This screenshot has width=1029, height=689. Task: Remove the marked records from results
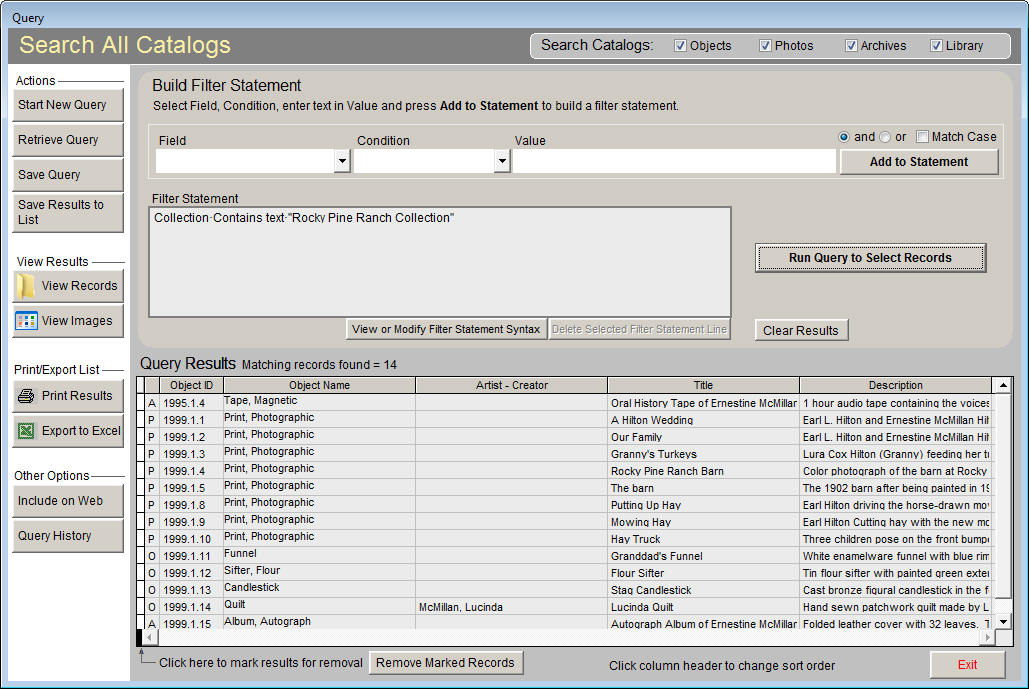(x=446, y=662)
